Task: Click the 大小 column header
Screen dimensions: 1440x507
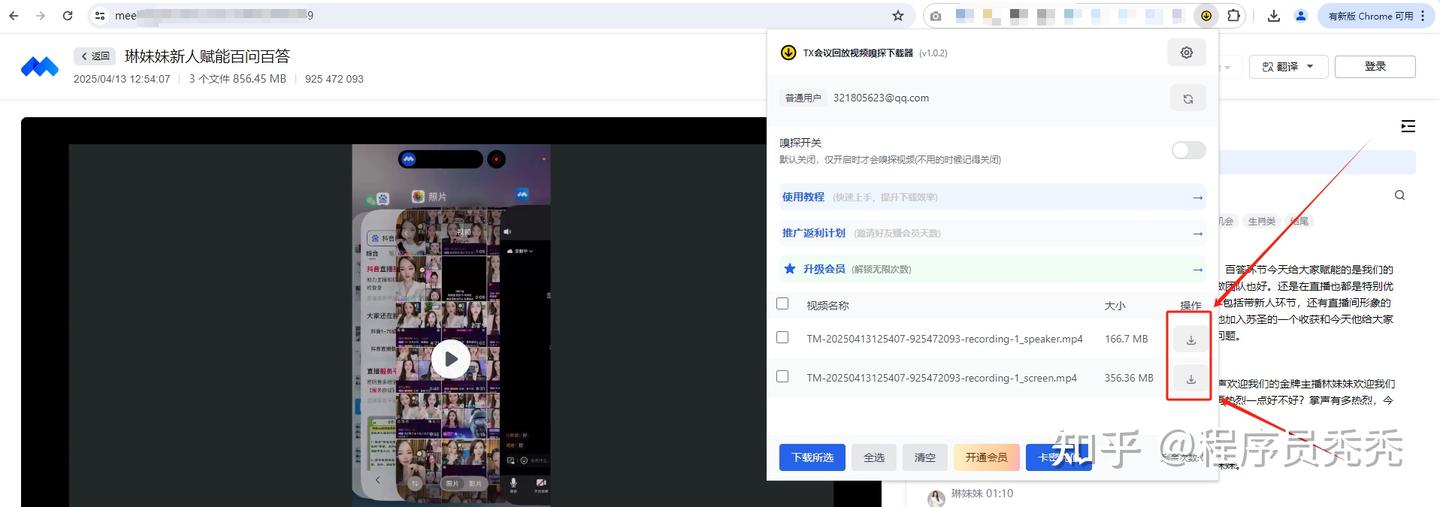Action: [x=1114, y=305]
